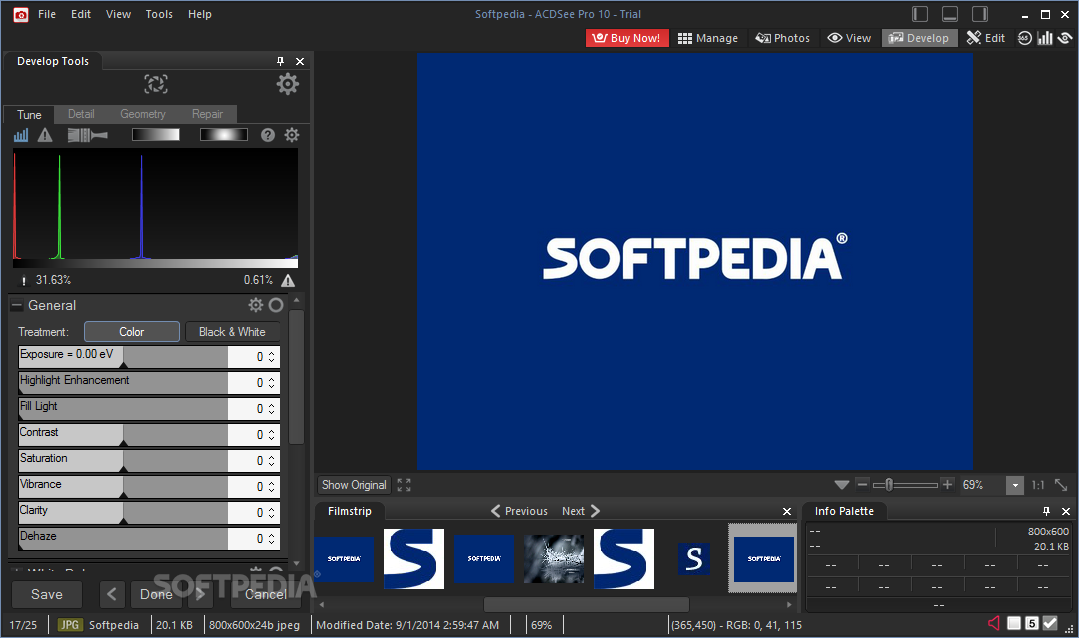Click Dehaze value stepper arrows
The width and height of the screenshot is (1079, 638).
point(271,538)
